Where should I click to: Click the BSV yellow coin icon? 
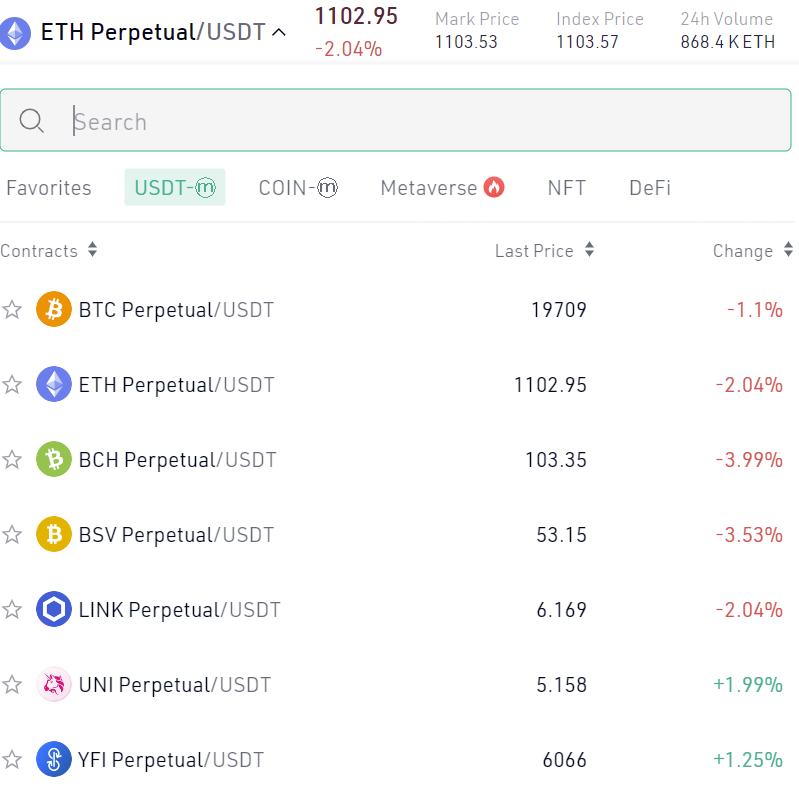pyautogui.click(x=54, y=535)
